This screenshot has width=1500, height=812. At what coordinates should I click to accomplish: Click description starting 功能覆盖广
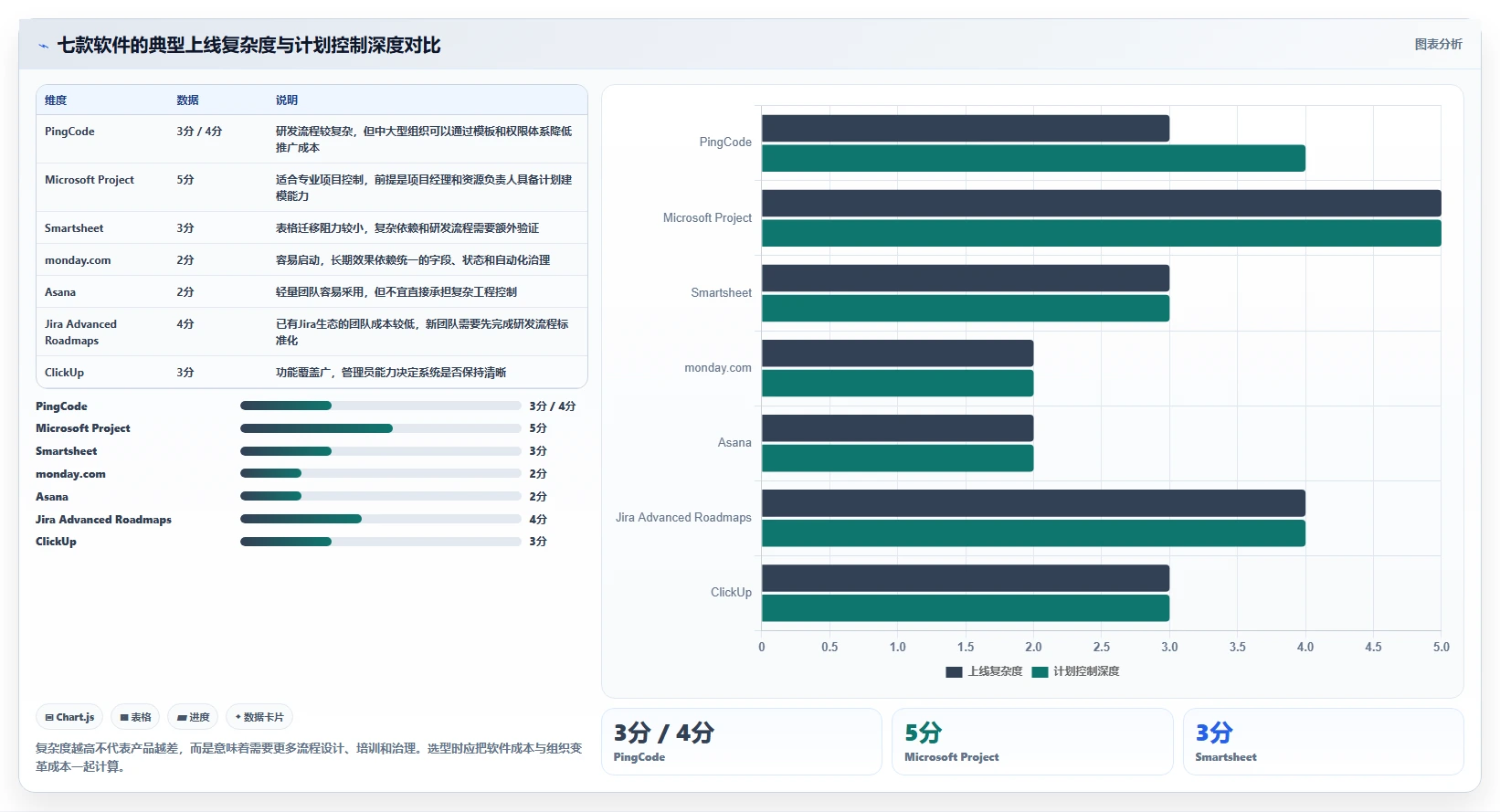pos(391,373)
